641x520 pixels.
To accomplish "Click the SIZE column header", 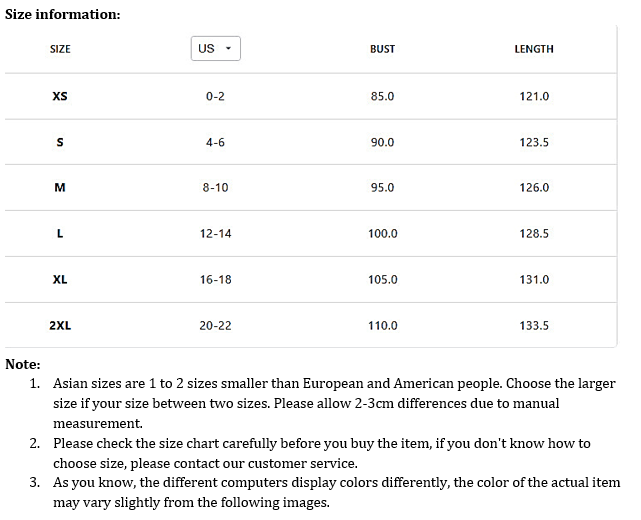I will [x=60, y=49].
